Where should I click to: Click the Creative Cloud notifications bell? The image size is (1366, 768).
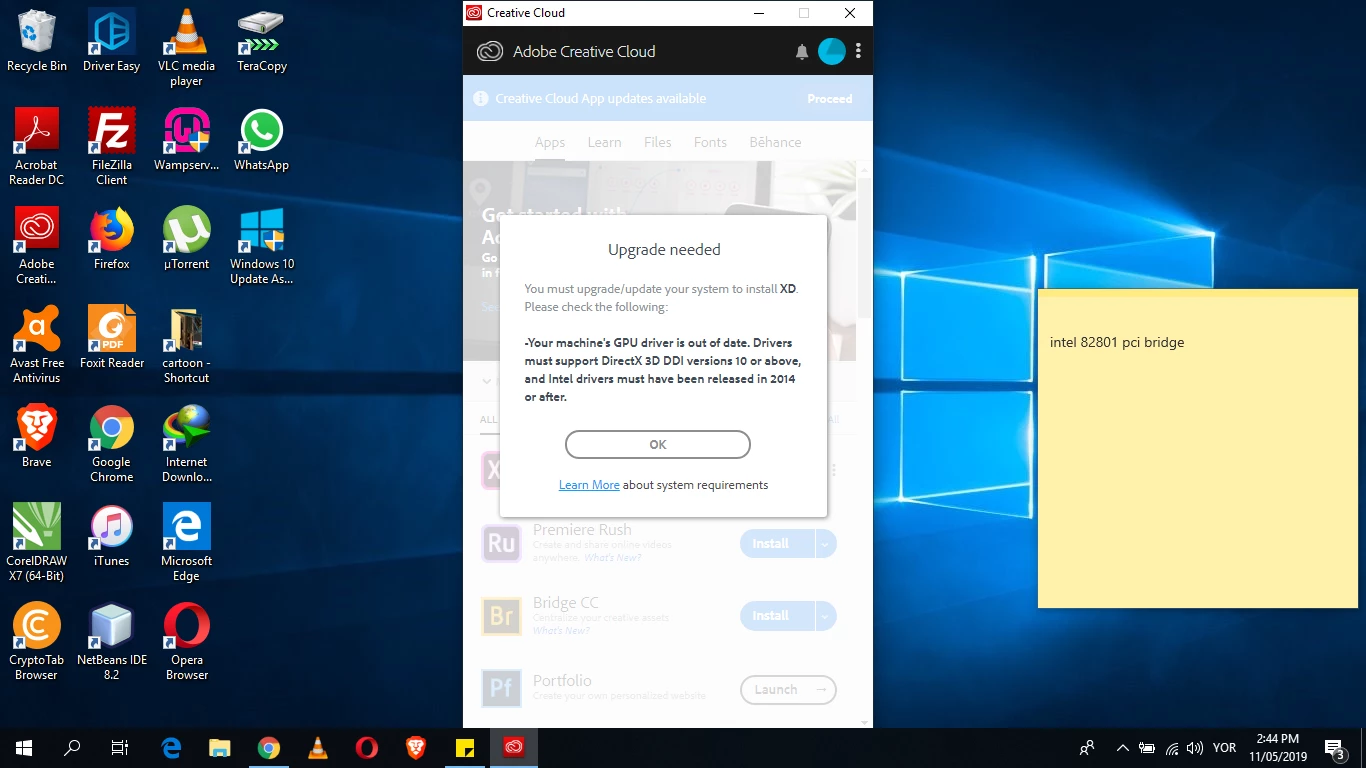(x=802, y=52)
